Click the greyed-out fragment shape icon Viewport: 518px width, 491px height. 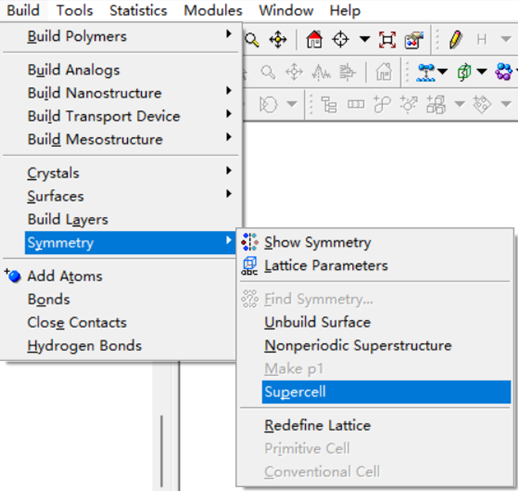tap(268, 105)
